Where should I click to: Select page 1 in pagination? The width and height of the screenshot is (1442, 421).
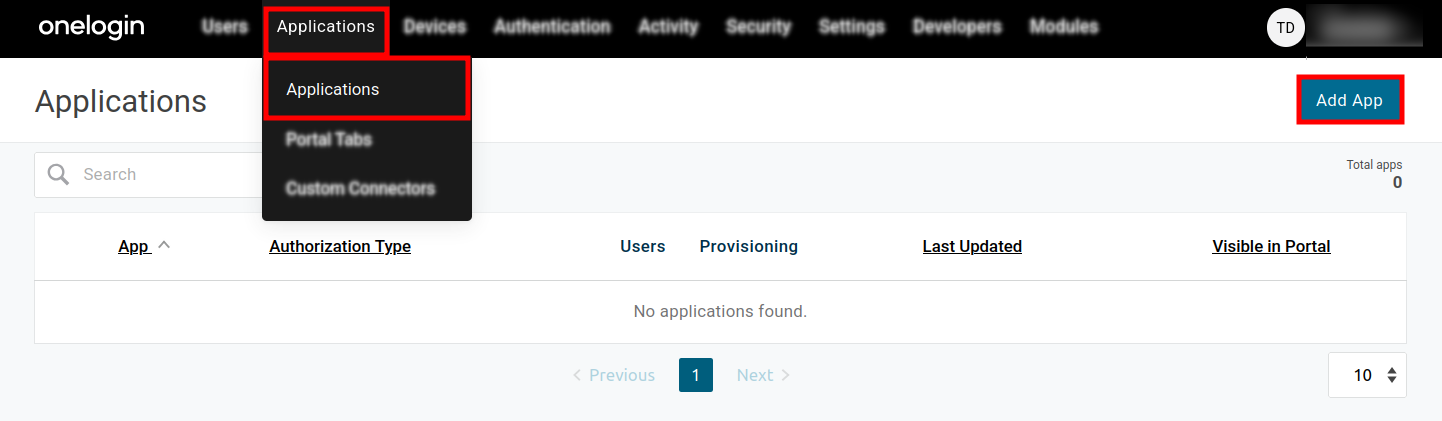pos(695,375)
